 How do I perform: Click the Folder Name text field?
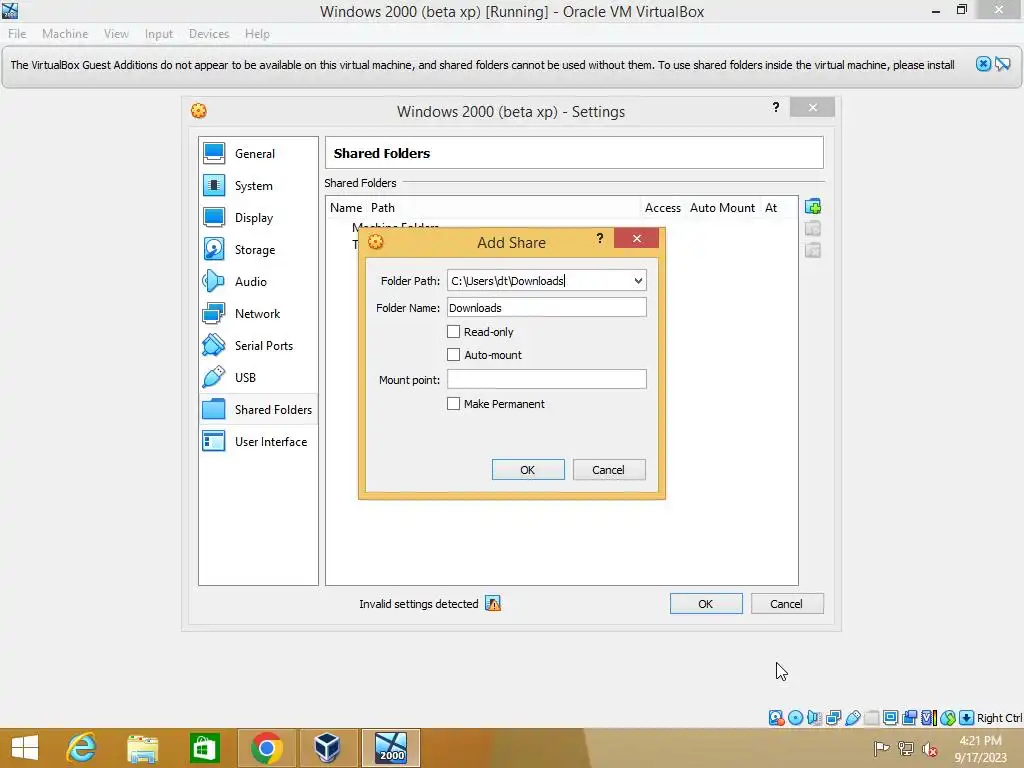(547, 308)
